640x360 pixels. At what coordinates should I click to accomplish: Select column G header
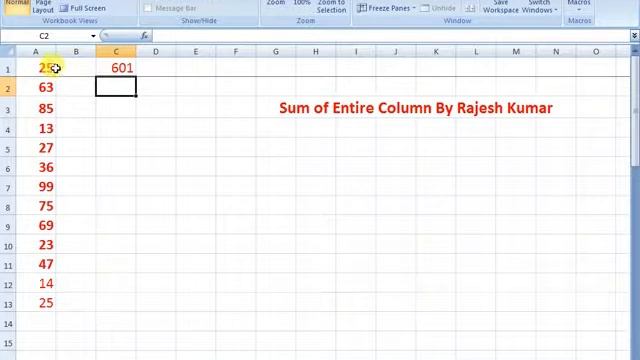[x=276, y=51]
